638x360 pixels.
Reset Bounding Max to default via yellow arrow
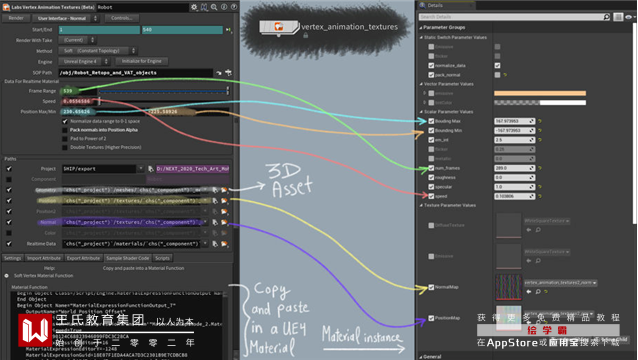tap(540, 121)
